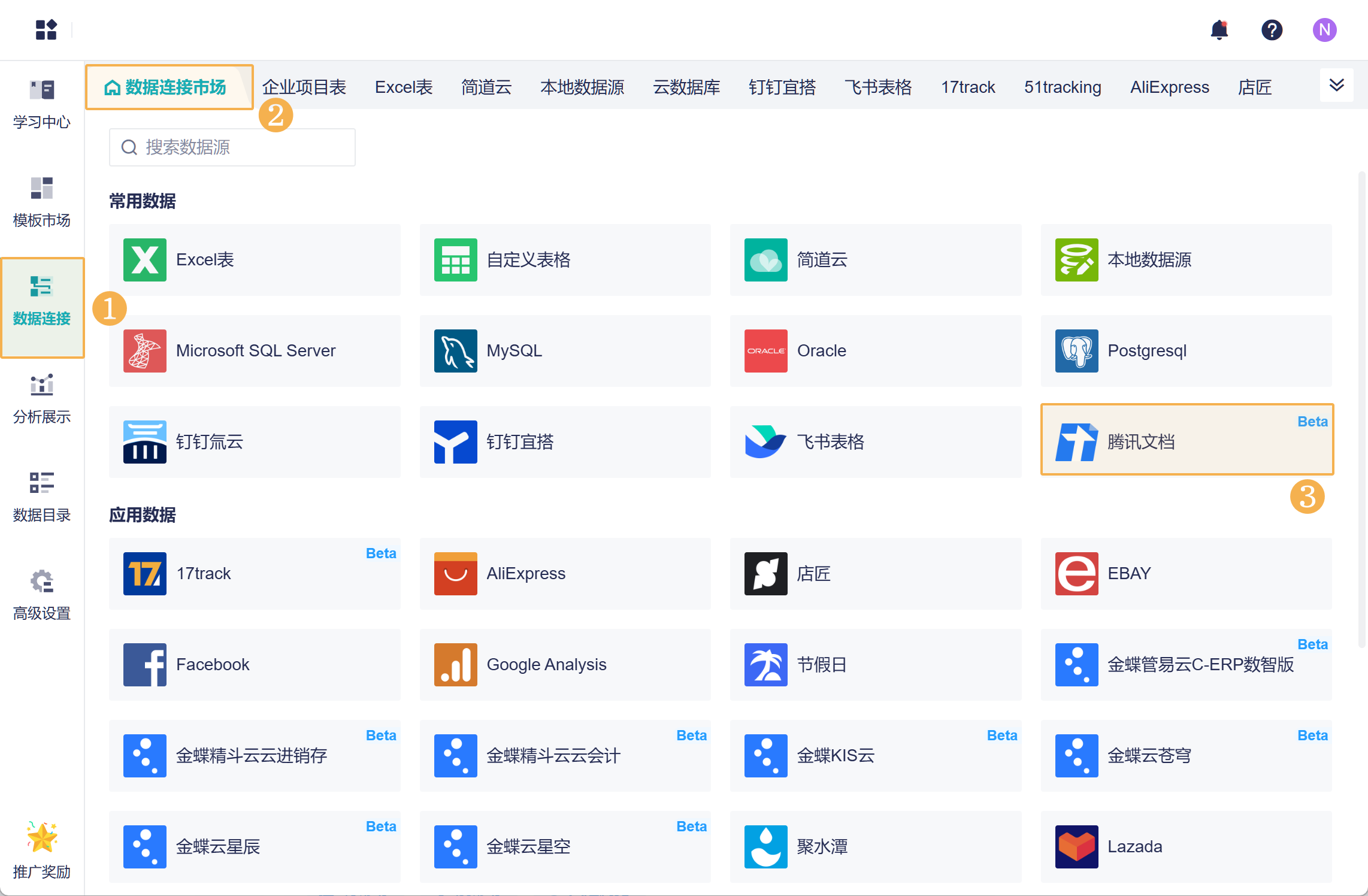Expand the tab list chevron
Viewport: 1368px width, 896px height.
coord(1336,85)
